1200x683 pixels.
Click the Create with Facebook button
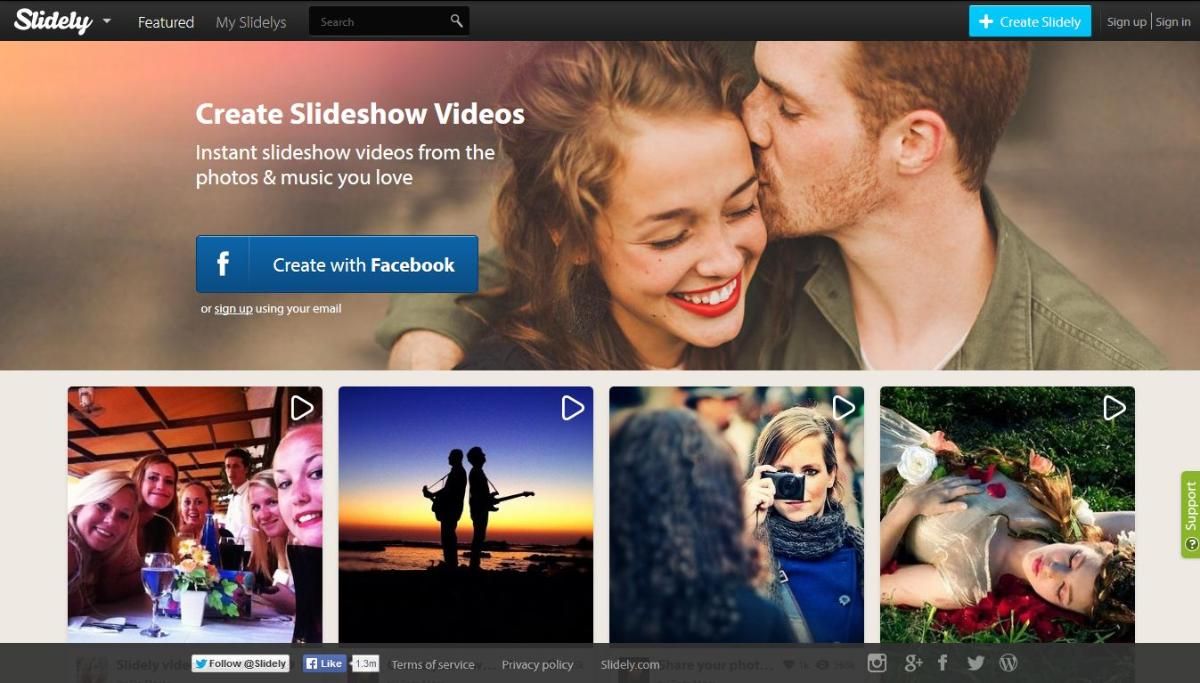pyautogui.click(x=337, y=265)
